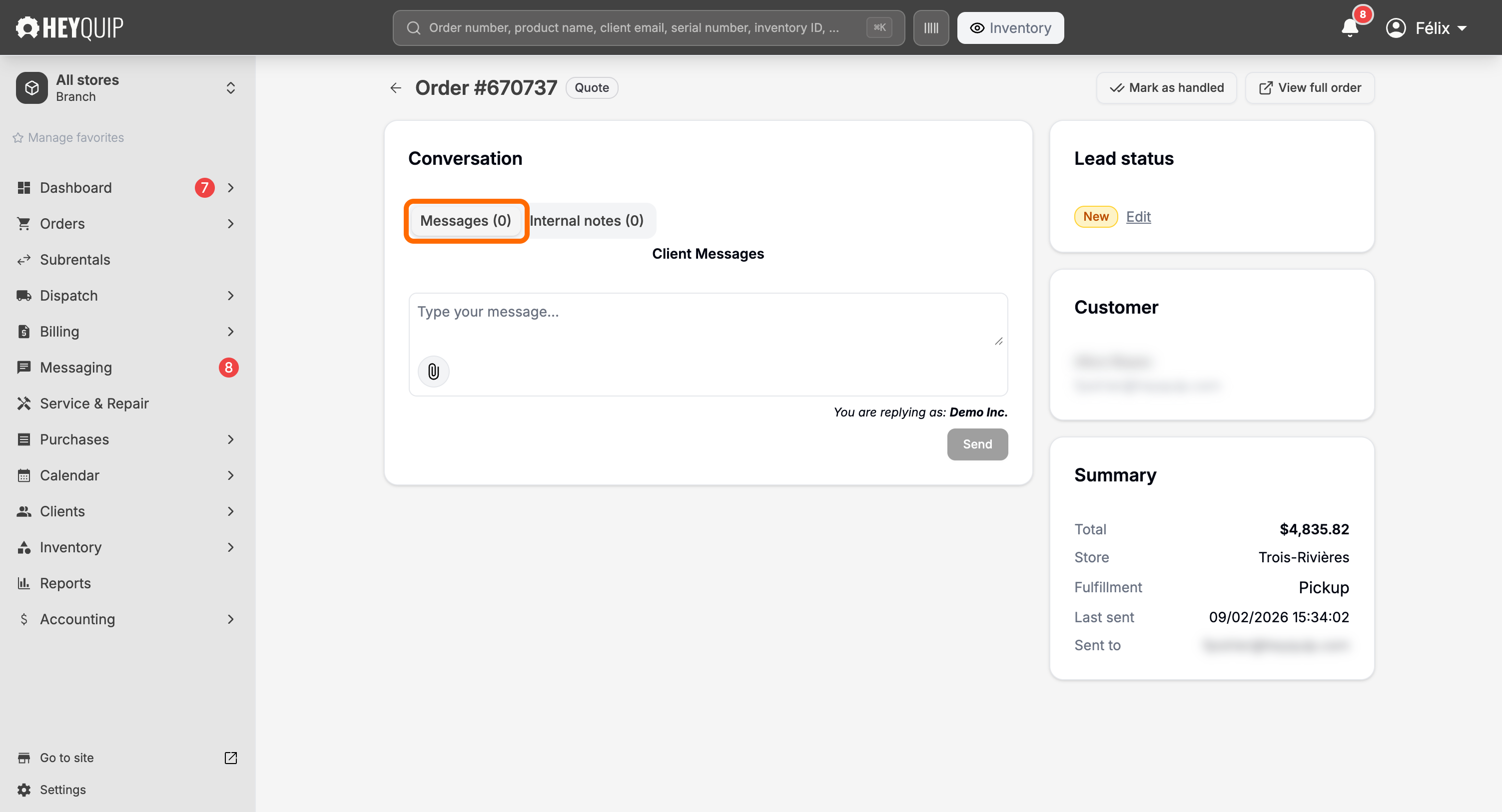Open Messaging in the sidebar
This screenshot has height=812, width=1502.
click(x=127, y=367)
